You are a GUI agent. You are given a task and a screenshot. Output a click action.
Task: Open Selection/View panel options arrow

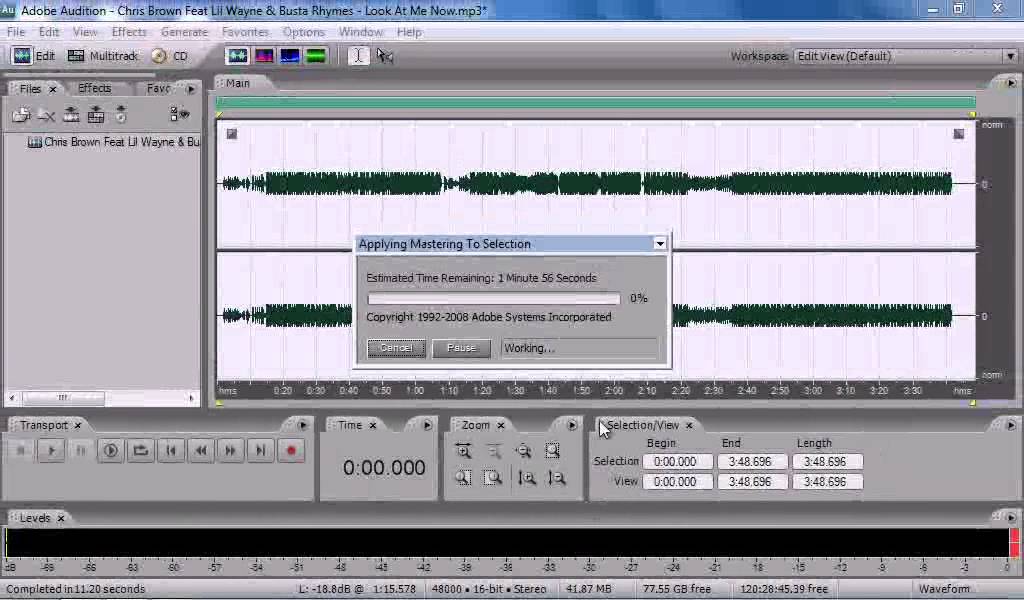point(1011,425)
